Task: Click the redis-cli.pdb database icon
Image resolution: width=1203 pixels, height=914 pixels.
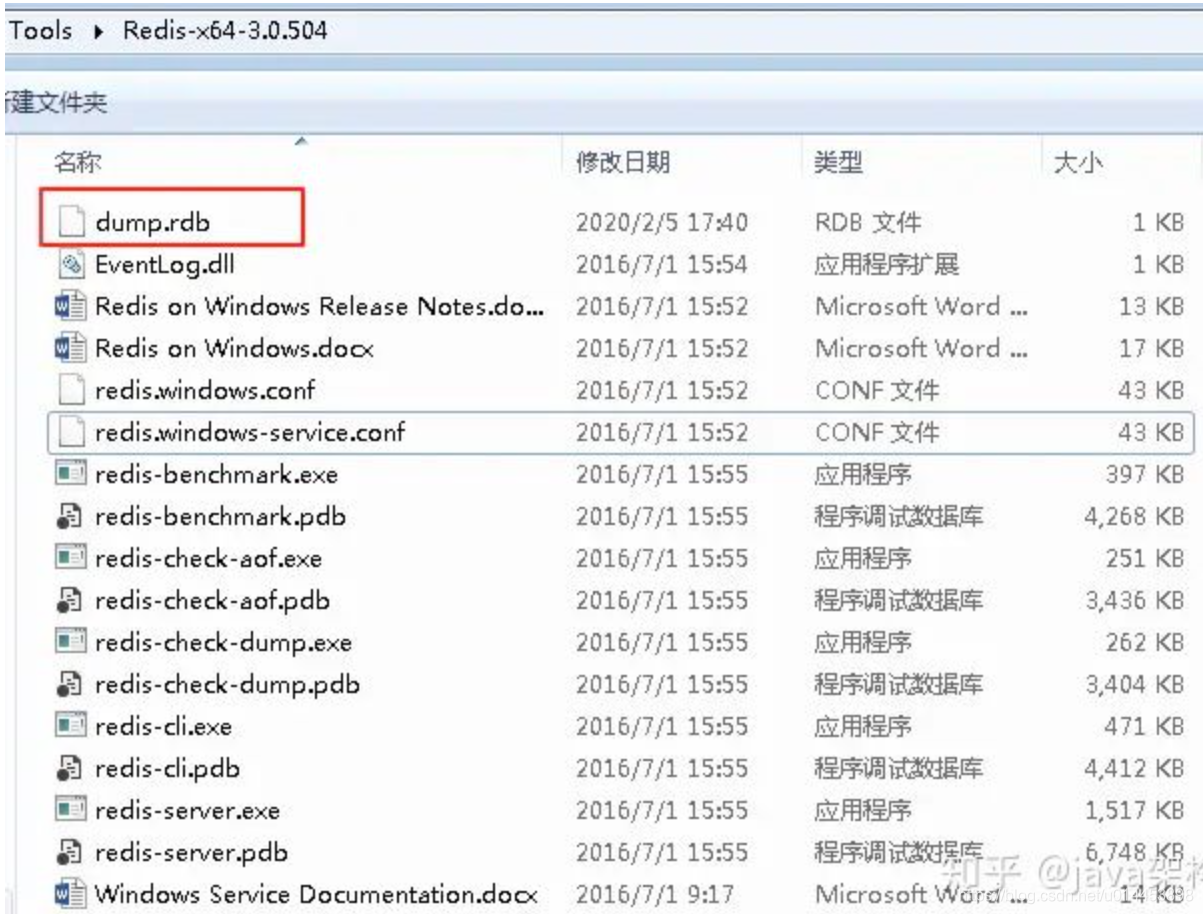Action: (x=70, y=768)
